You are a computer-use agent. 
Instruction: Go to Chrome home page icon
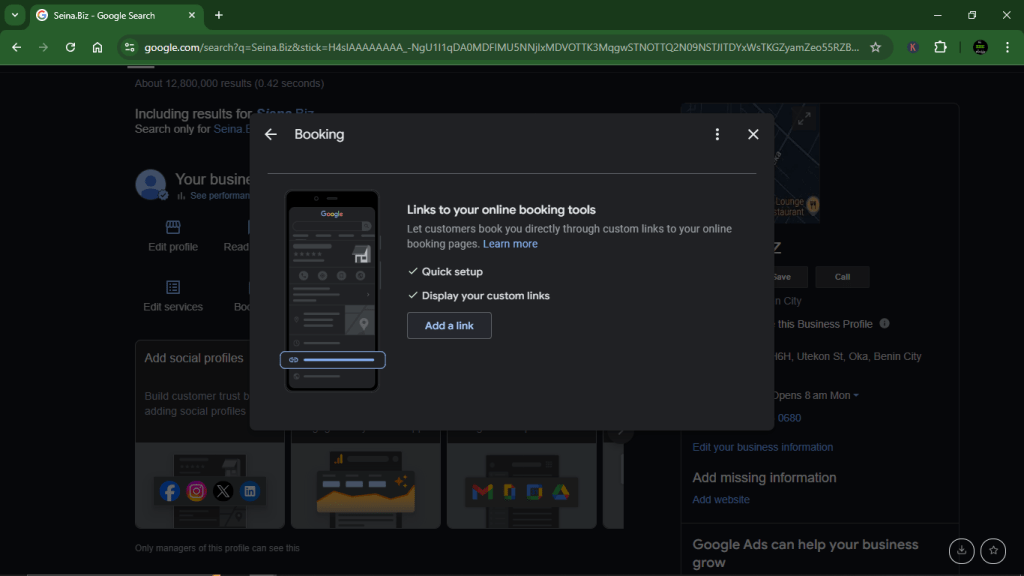97,47
